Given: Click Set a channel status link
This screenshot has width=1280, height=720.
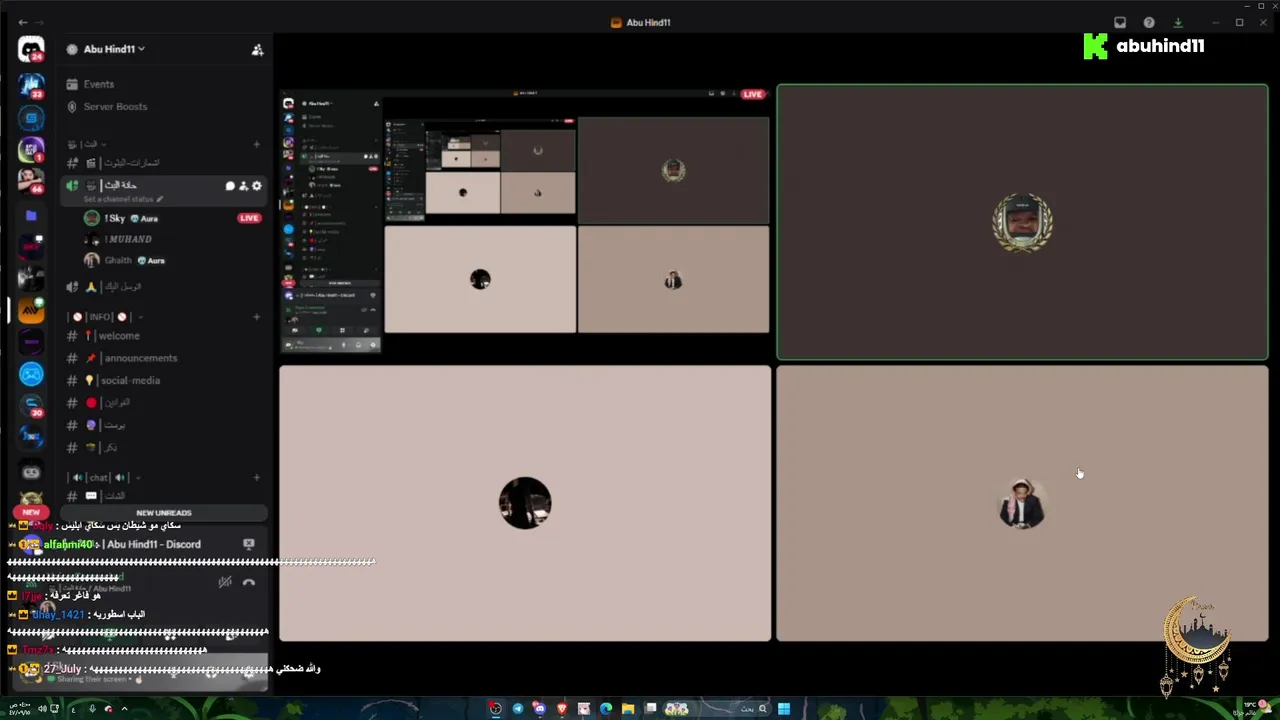Looking at the screenshot, I should (123, 199).
